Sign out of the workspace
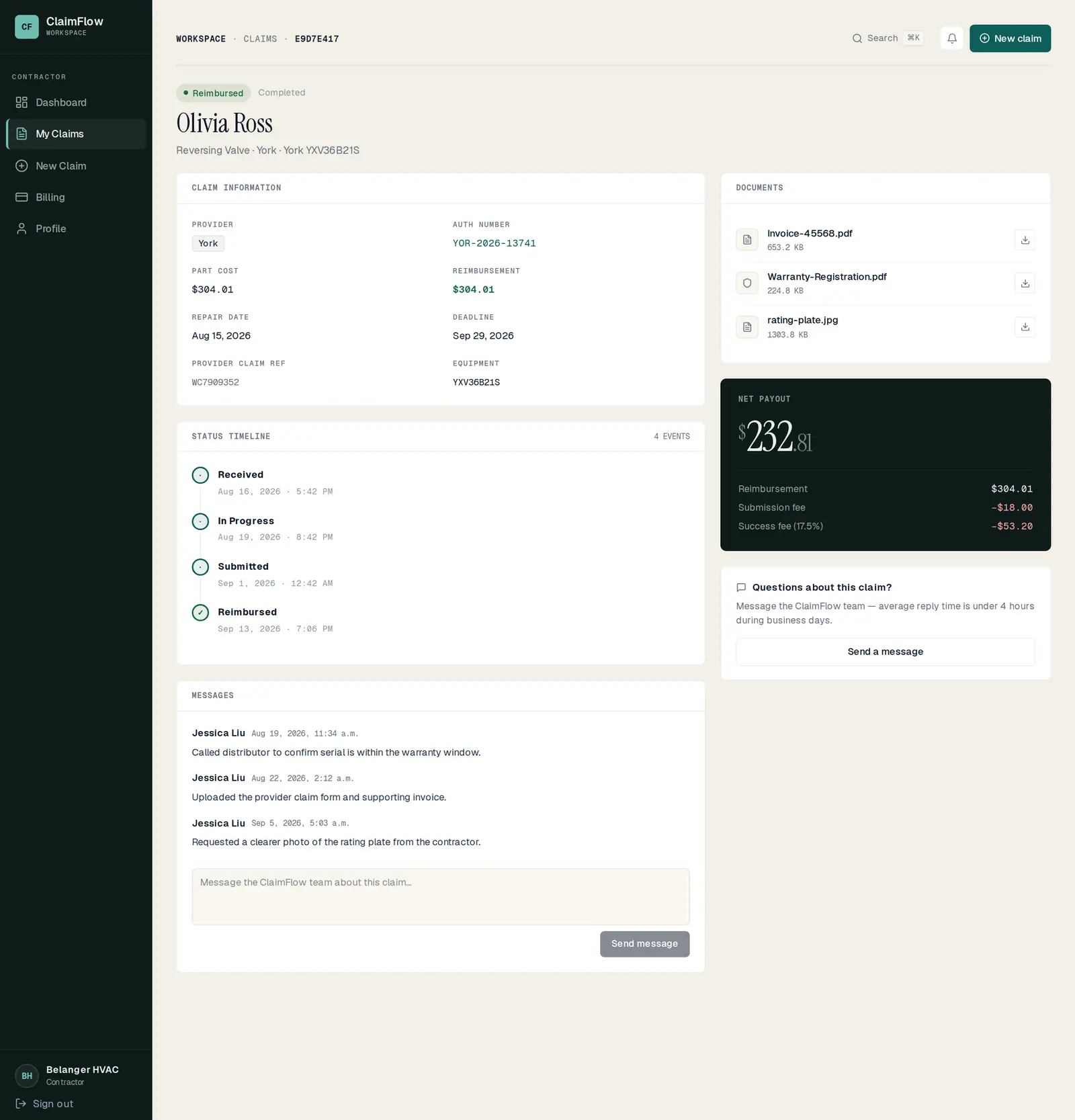Image resolution: width=1075 pixels, height=1120 pixels. (x=45, y=1104)
